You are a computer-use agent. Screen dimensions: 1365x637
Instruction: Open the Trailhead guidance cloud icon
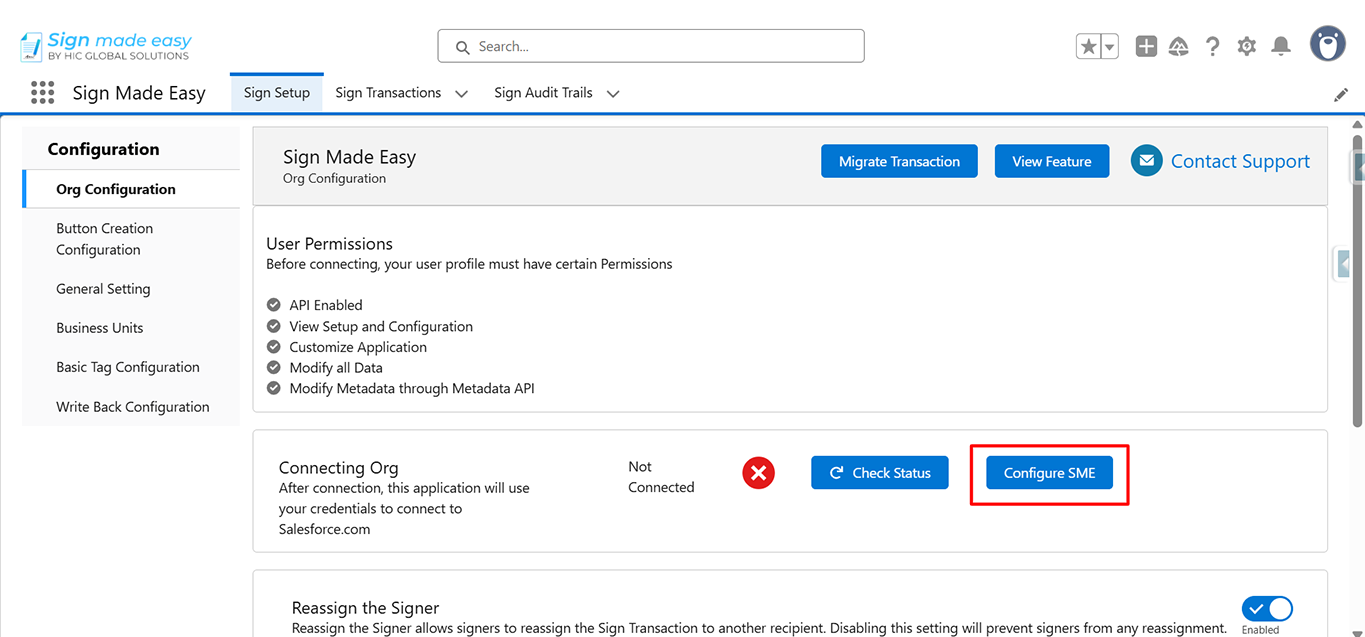click(x=1179, y=46)
